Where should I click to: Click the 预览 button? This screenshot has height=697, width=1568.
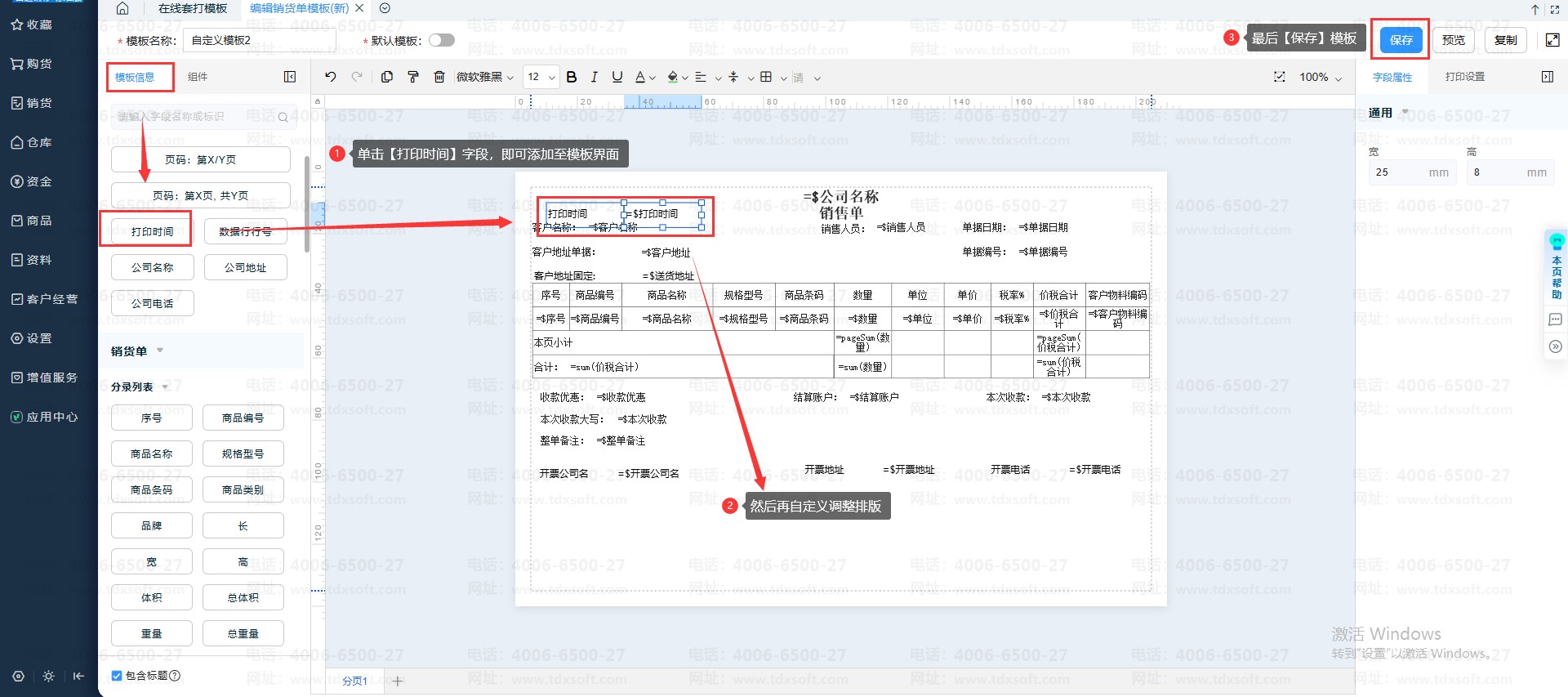(1453, 40)
